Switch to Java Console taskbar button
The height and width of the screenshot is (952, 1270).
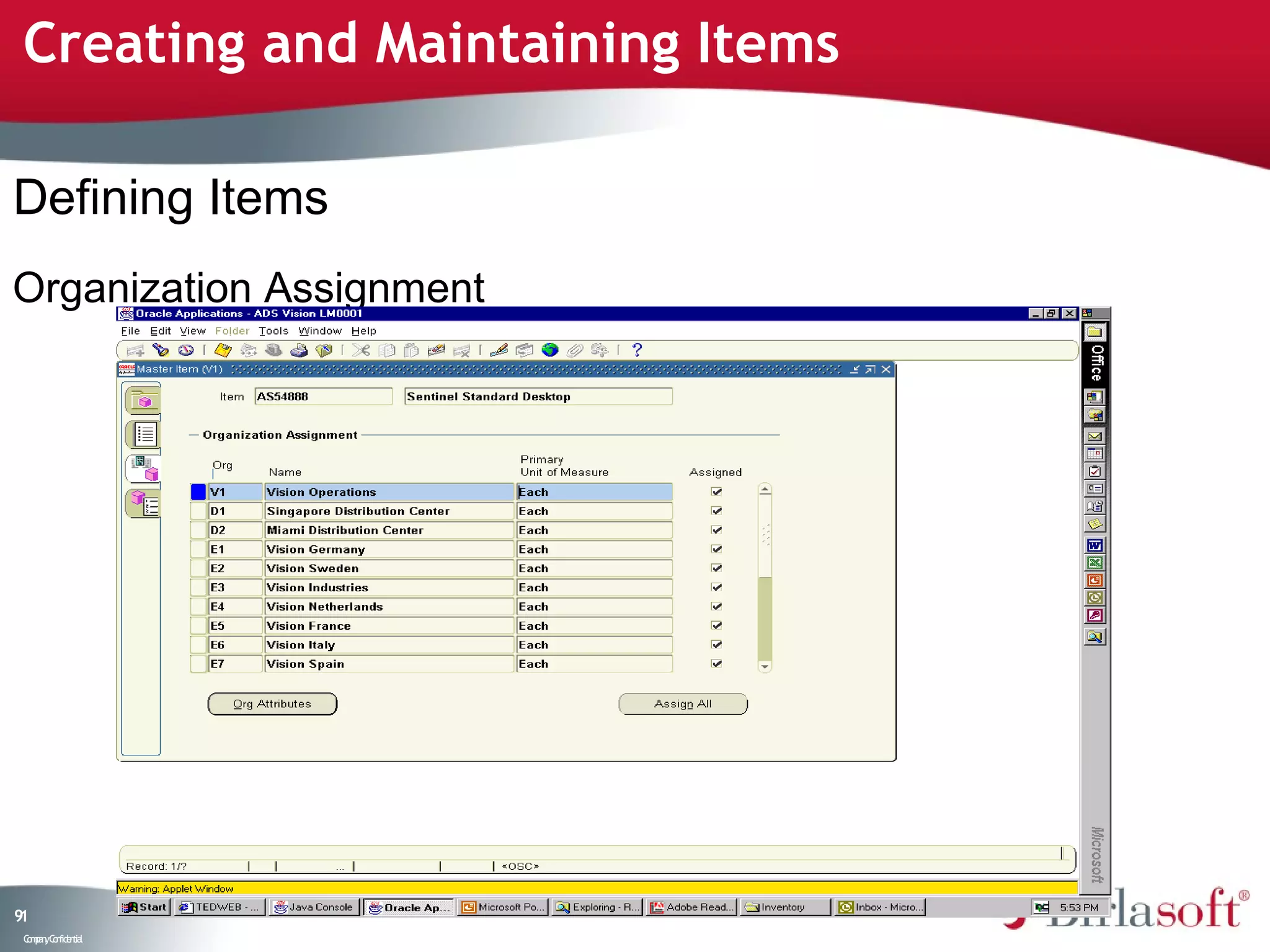(314, 907)
